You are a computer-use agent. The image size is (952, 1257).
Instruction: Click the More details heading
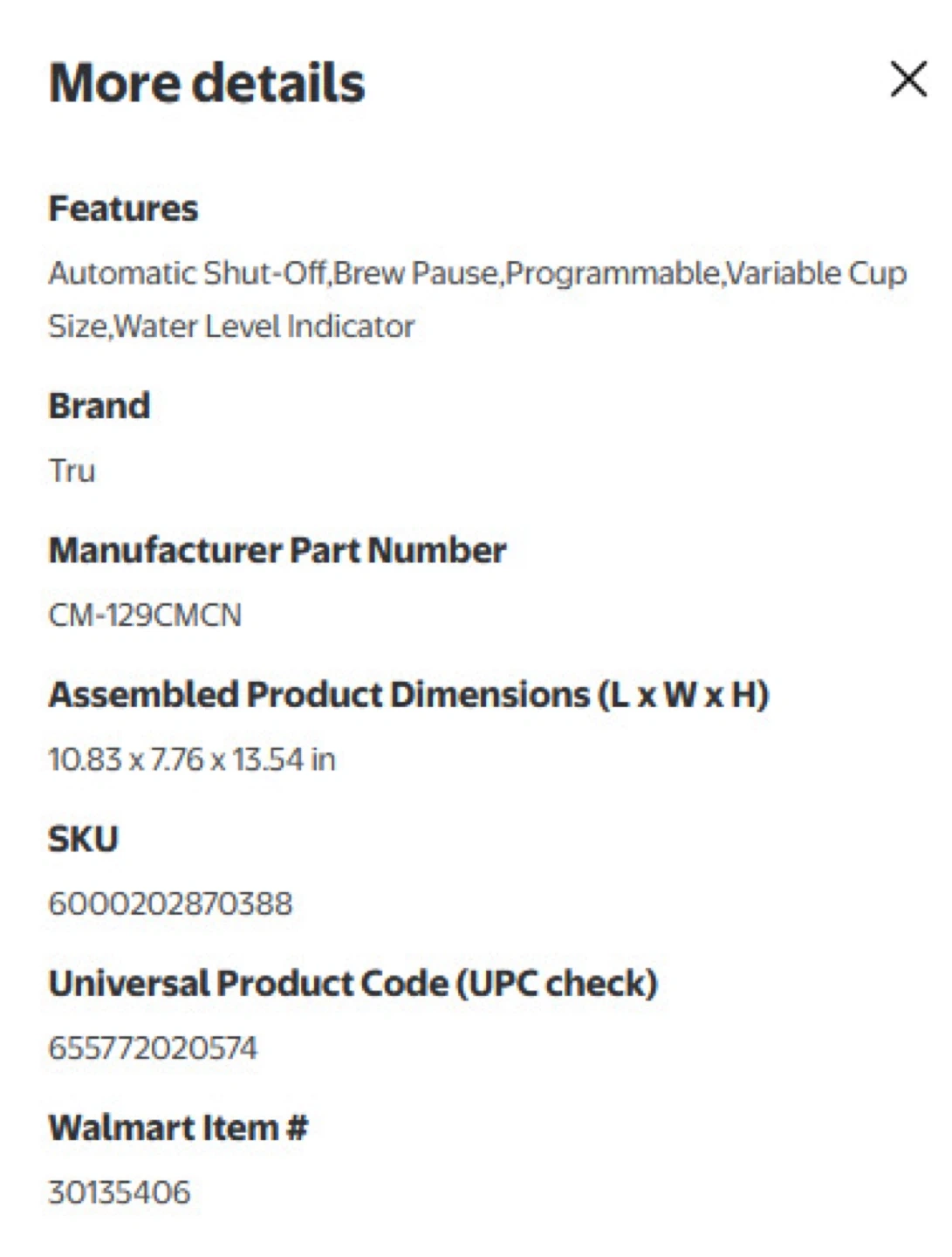tap(207, 83)
